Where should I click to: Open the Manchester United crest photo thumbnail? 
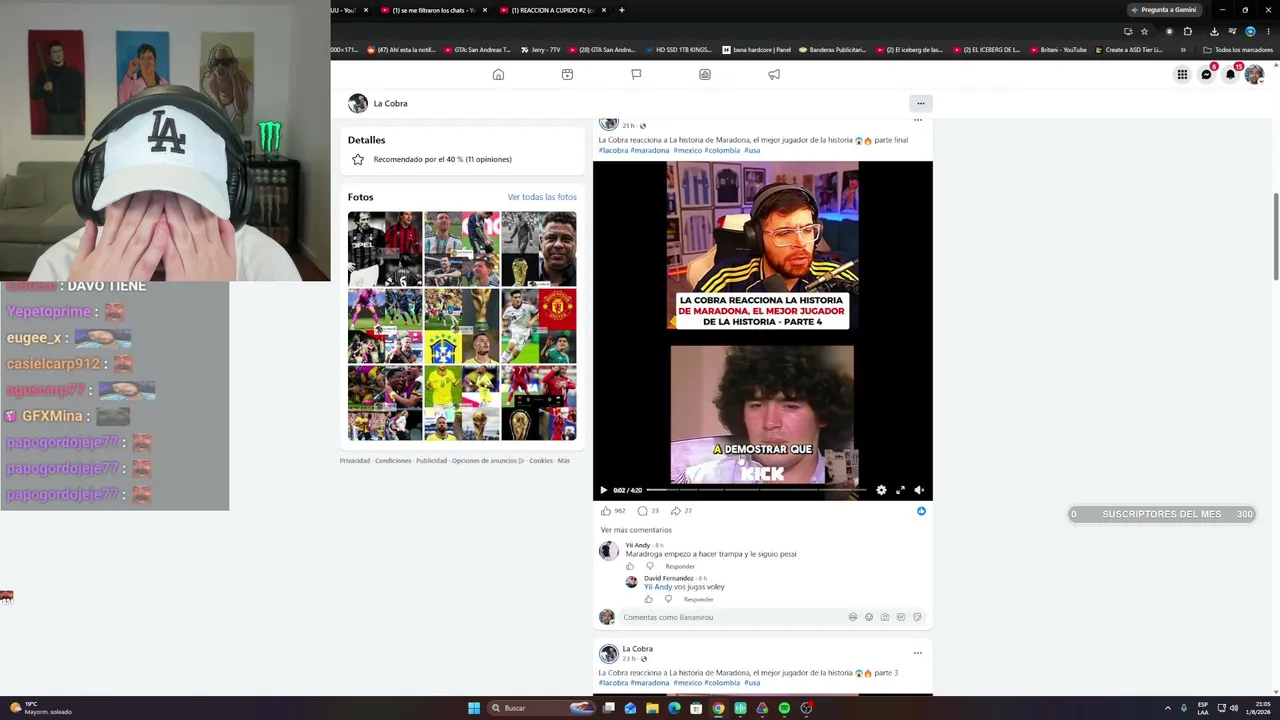click(539, 326)
